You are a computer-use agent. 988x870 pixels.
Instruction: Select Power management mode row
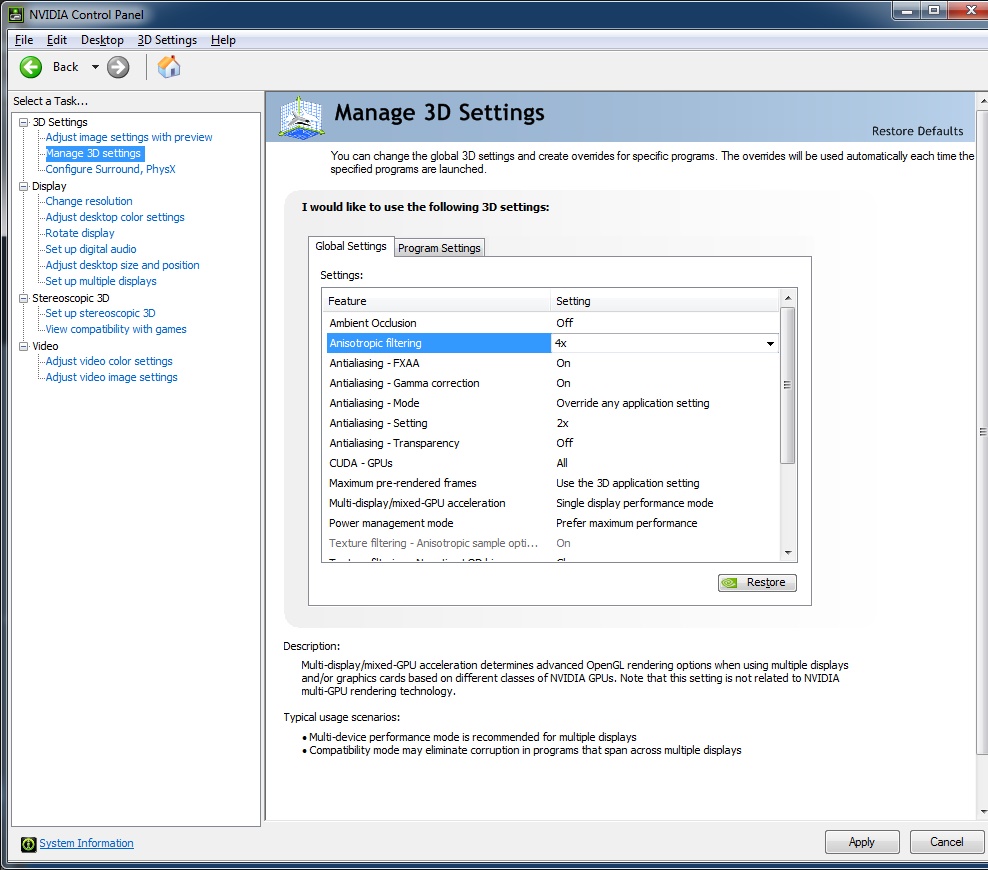coord(553,524)
